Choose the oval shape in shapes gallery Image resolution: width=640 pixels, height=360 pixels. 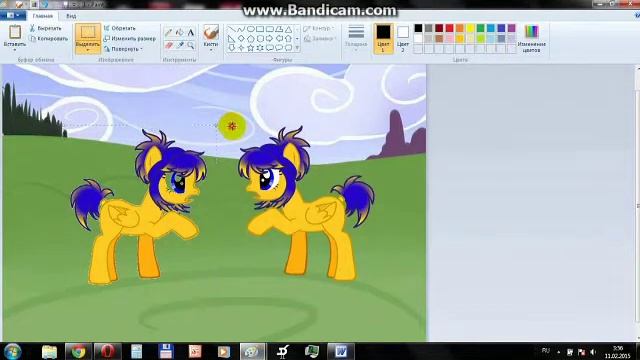[x=250, y=29]
